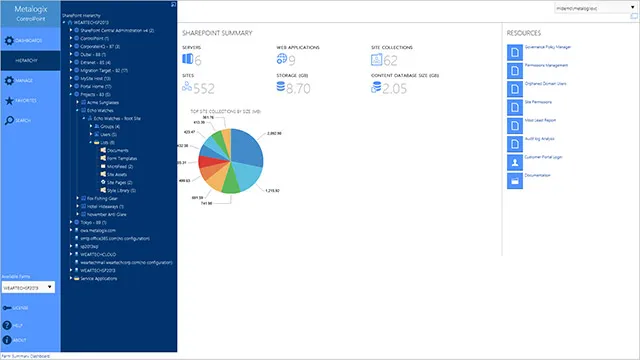Open the Dashboard gear icon

[x=9, y=40]
